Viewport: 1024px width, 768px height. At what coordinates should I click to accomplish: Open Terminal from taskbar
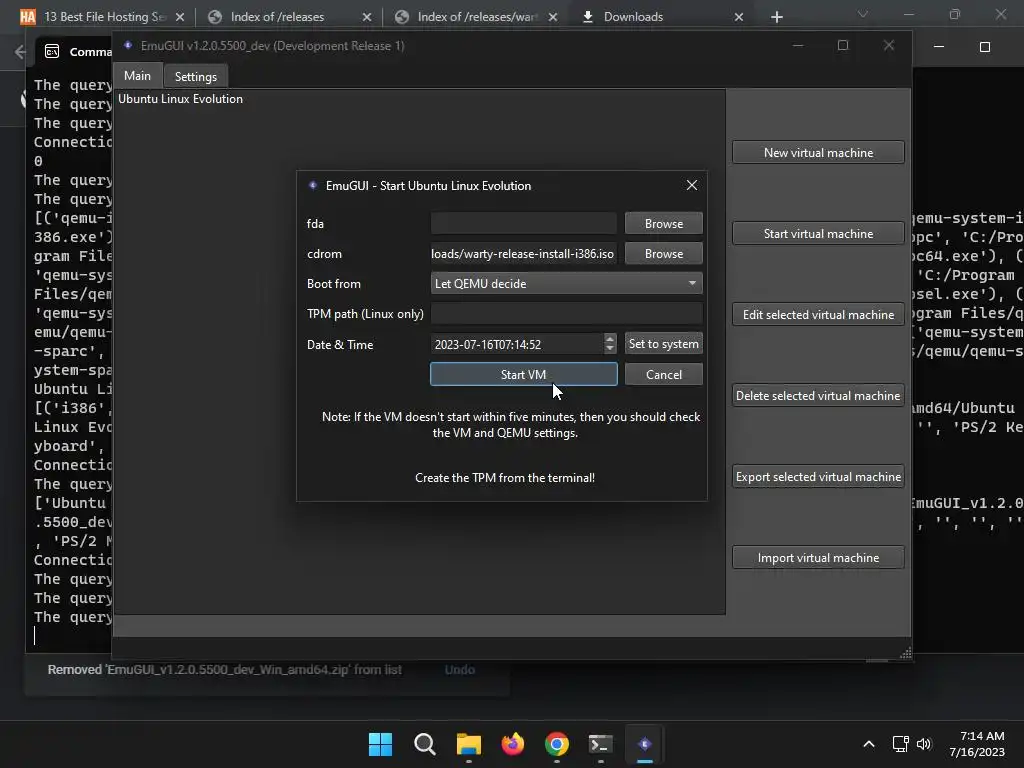coord(600,744)
